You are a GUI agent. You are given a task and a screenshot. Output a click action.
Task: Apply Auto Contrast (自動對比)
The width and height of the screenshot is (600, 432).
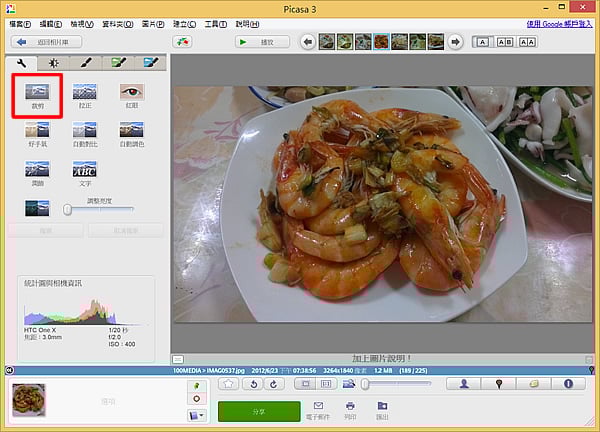point(85,135)
